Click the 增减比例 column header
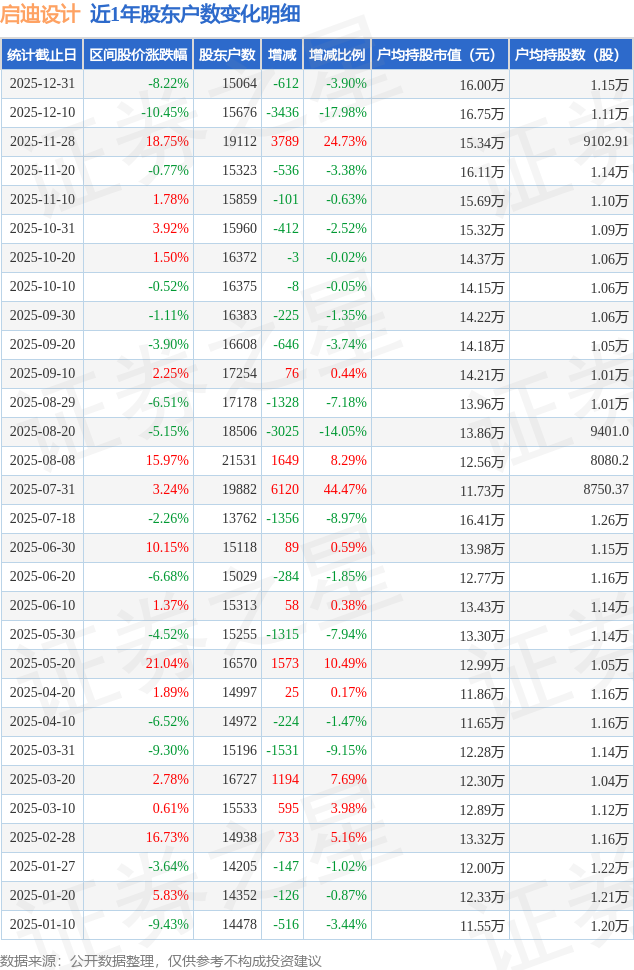This screenshot has width=634, height=970. (337, 55)
